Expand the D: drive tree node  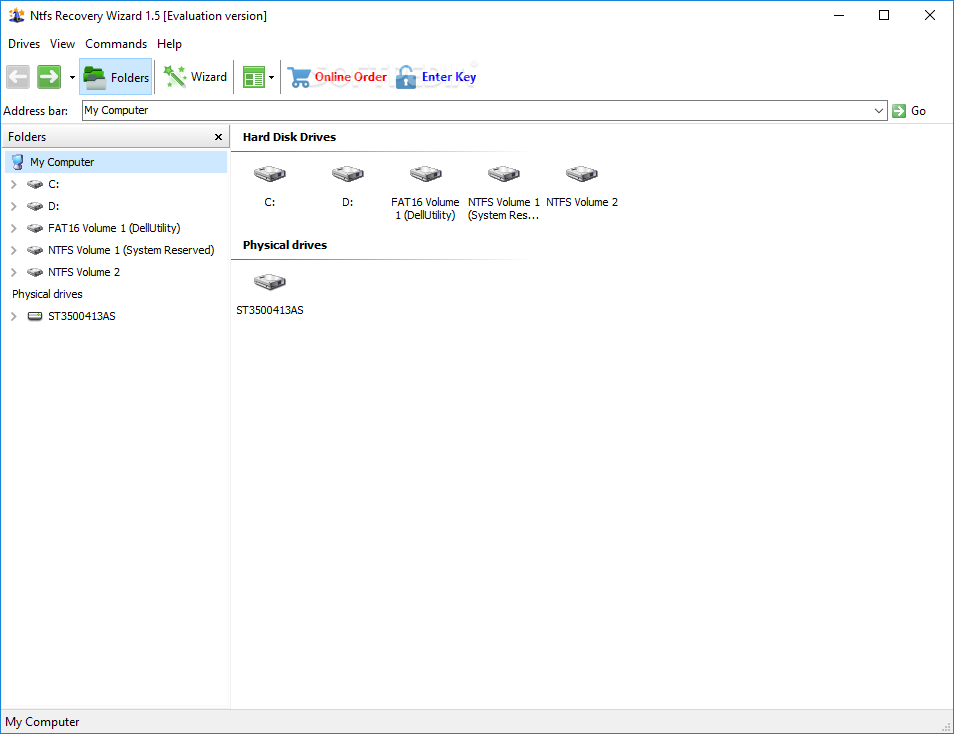[13, 206]
